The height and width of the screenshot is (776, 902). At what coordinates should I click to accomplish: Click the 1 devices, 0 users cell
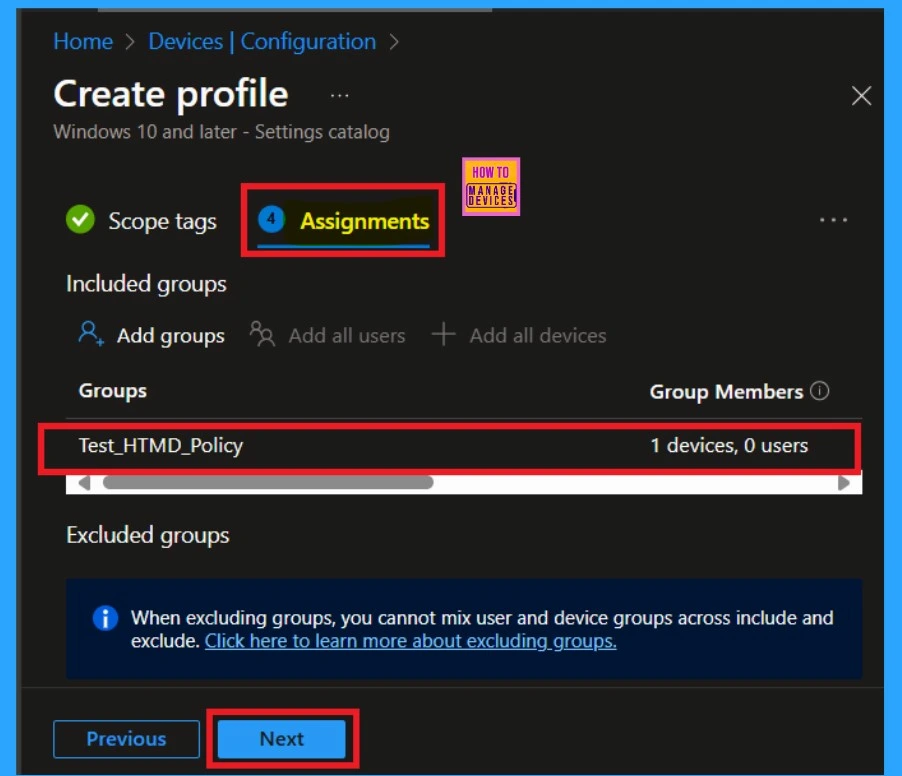(x=729, y=446)
